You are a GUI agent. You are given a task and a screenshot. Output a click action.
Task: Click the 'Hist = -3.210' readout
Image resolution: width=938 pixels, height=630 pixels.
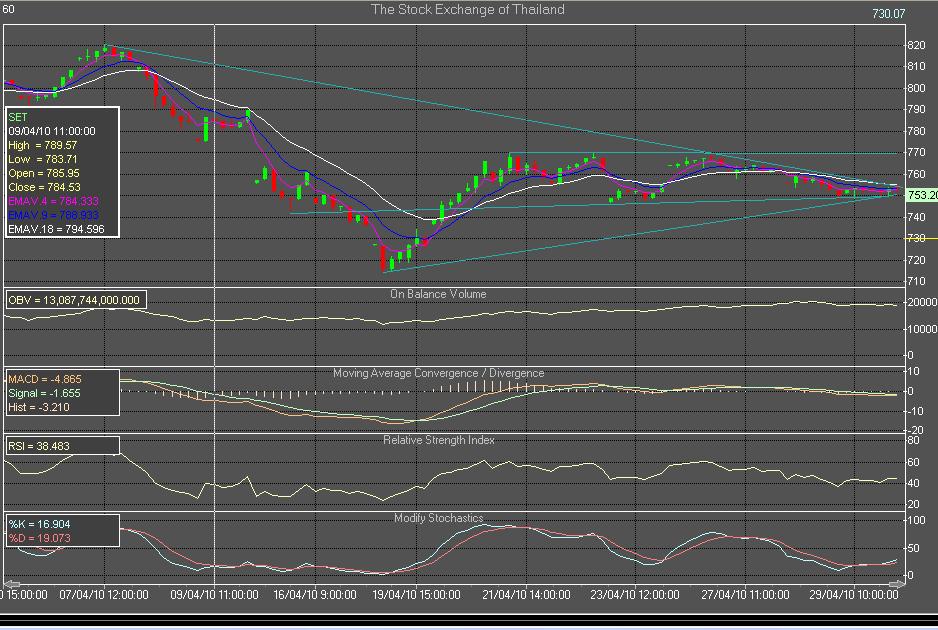click(x=39, y=407)
